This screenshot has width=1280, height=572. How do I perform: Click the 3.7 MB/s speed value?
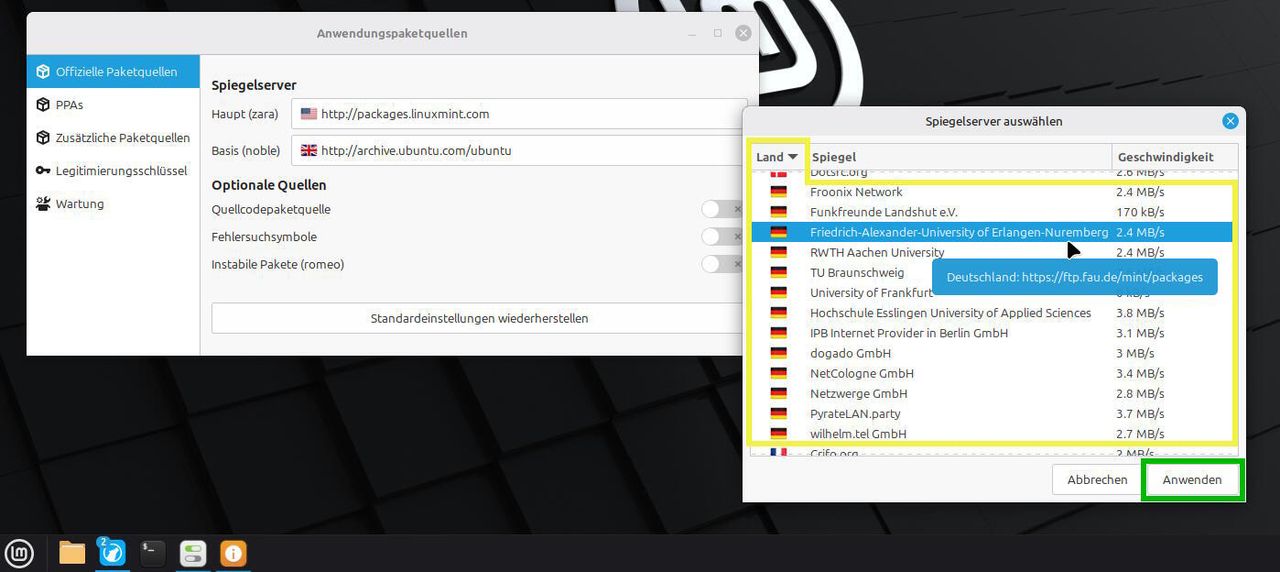point(1140,414)
